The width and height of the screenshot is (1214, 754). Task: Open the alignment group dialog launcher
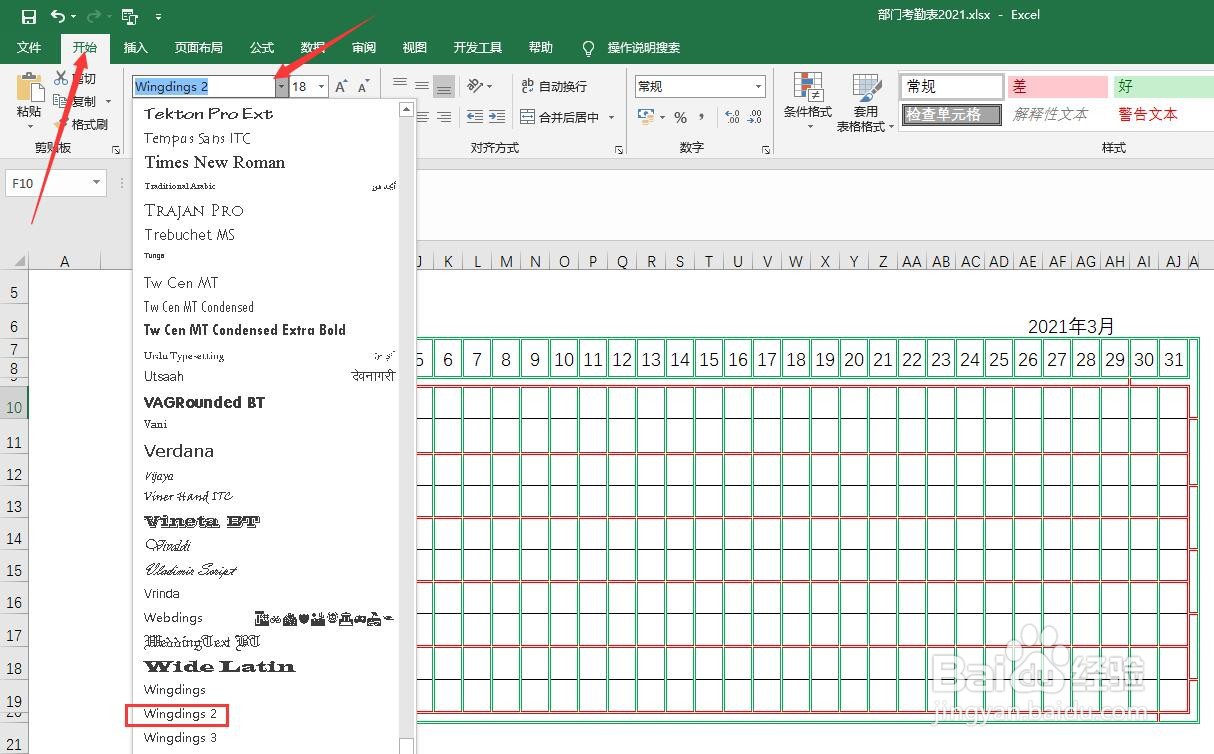tap(618, 149)
